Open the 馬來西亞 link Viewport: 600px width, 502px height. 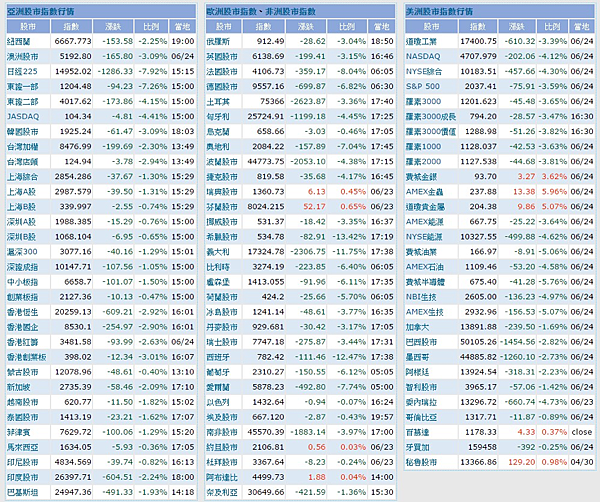(23, 447)
